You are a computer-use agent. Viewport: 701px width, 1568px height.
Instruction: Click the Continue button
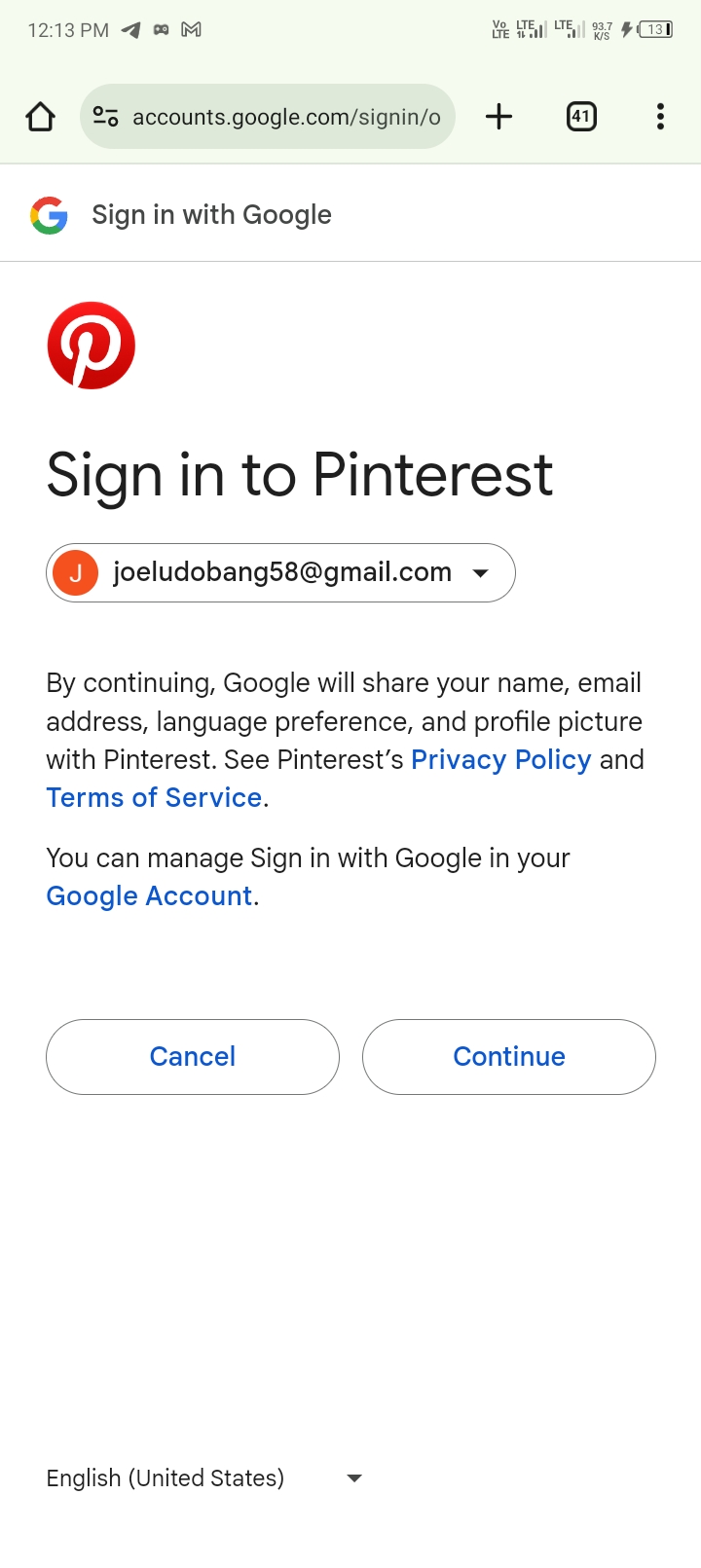click(x=509, y=1057)
